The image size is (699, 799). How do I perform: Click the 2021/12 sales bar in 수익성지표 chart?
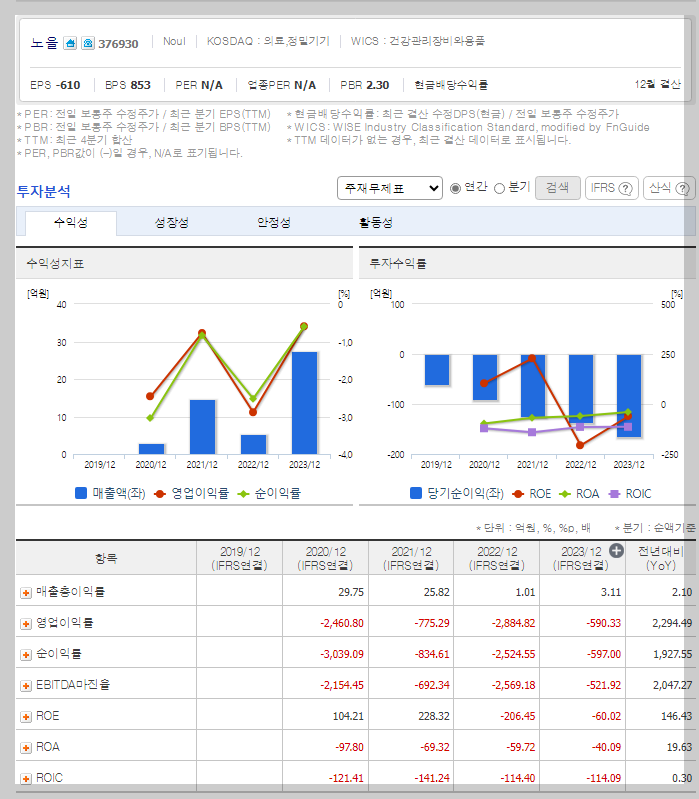click(202, 427)
